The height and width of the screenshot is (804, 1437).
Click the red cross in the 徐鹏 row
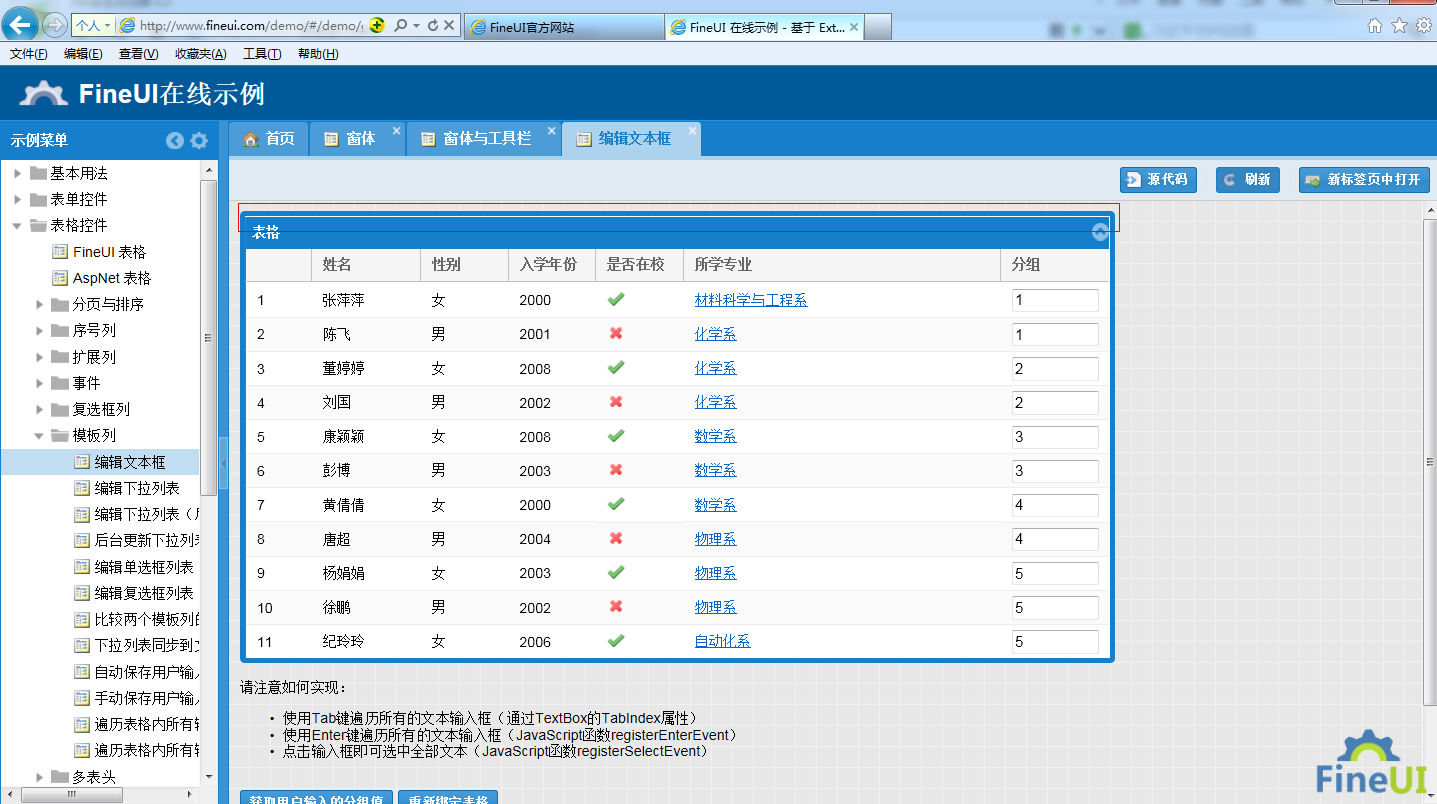[x=616, y=607]
